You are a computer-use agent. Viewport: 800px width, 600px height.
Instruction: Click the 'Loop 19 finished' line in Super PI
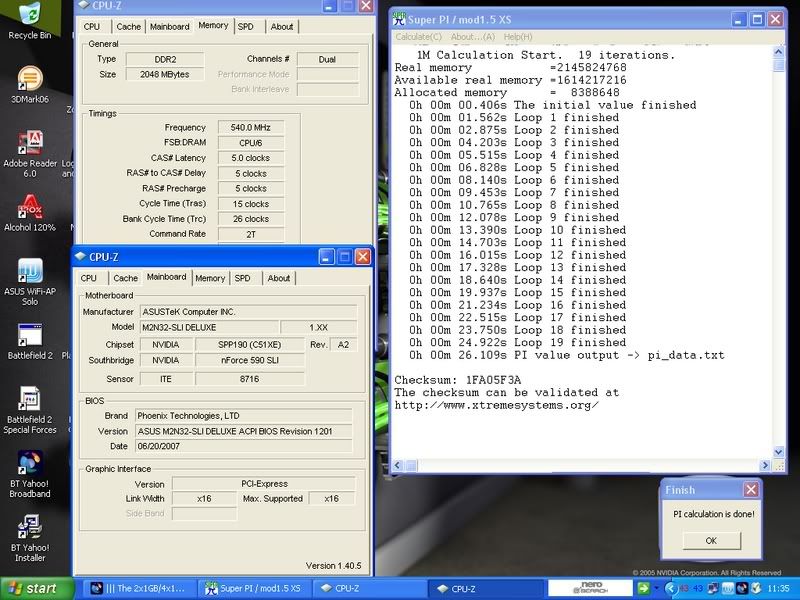(517, 342)
